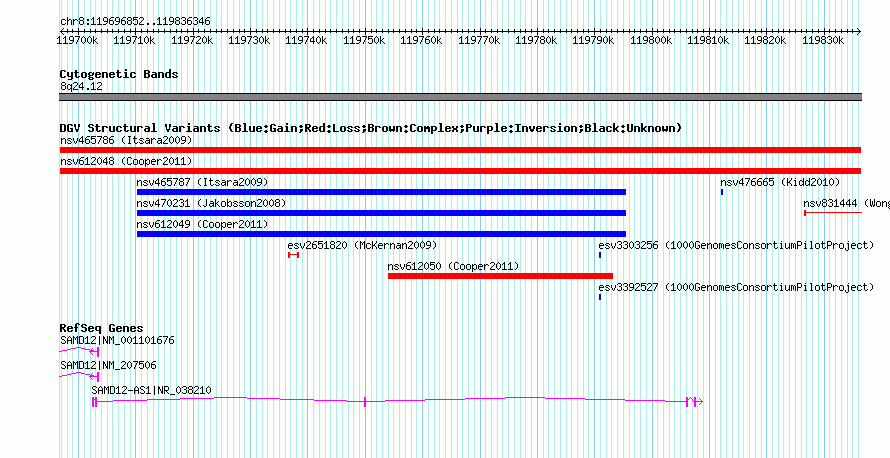Click the SAMD12-AS1 first exon block

pyautogui.click(x=94, y=402)
